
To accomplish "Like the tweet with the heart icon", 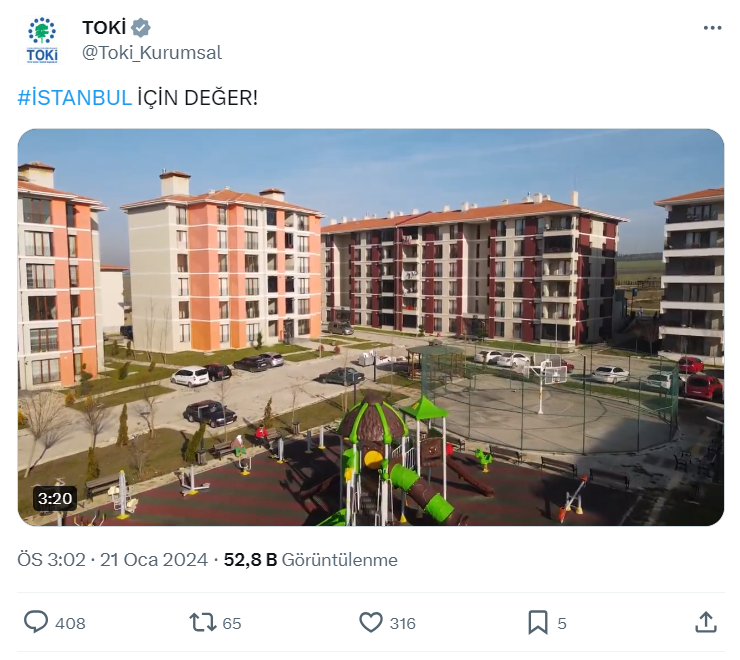I will coord(371,622).
